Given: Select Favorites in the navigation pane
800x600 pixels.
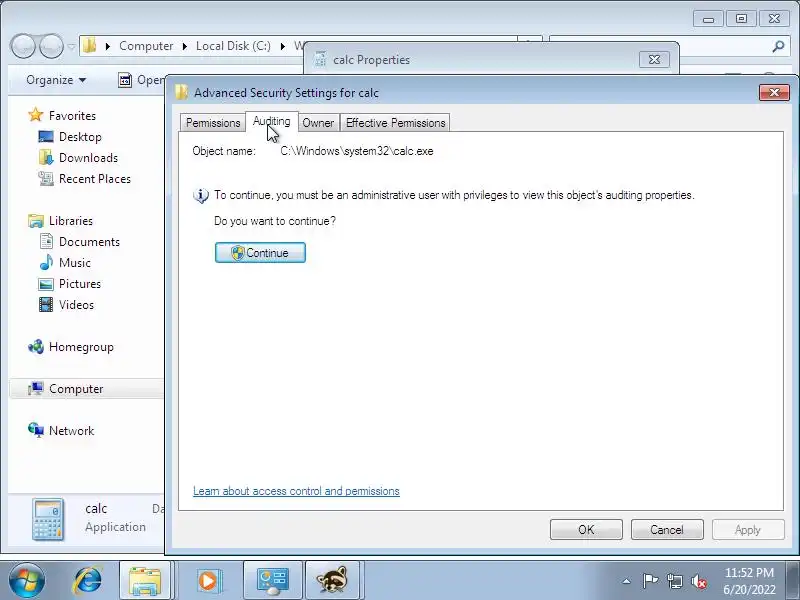Looking at the screenshot, I should click(x=72, y=116).
